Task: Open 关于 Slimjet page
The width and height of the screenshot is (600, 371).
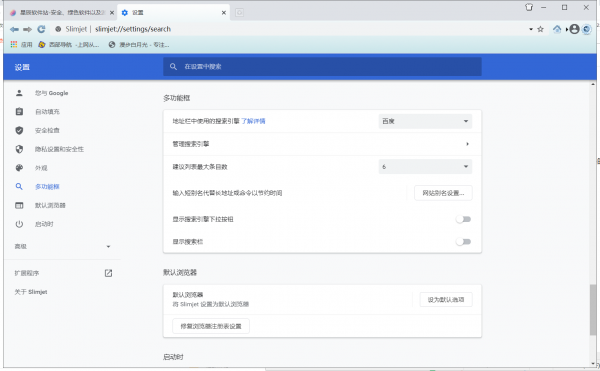Action: point(31,292)
